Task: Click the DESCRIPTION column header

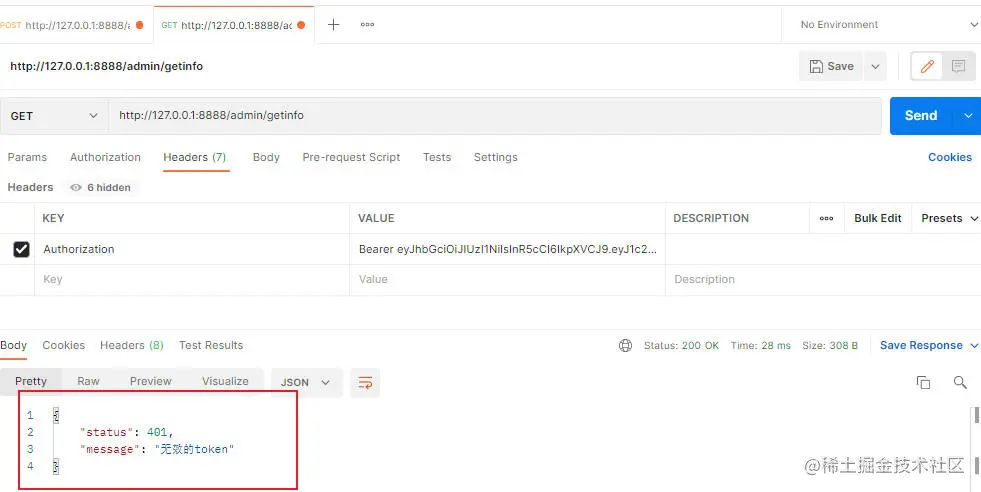Action: point(711,218)
